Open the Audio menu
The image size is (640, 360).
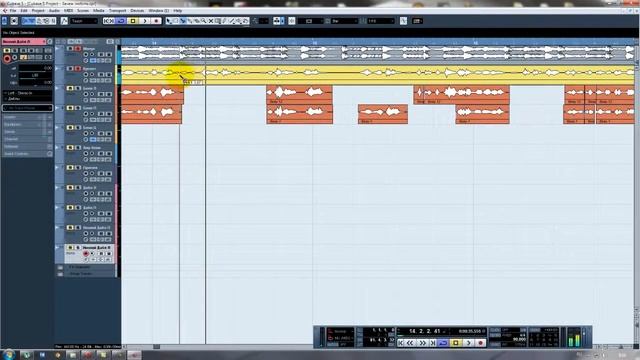54,11
